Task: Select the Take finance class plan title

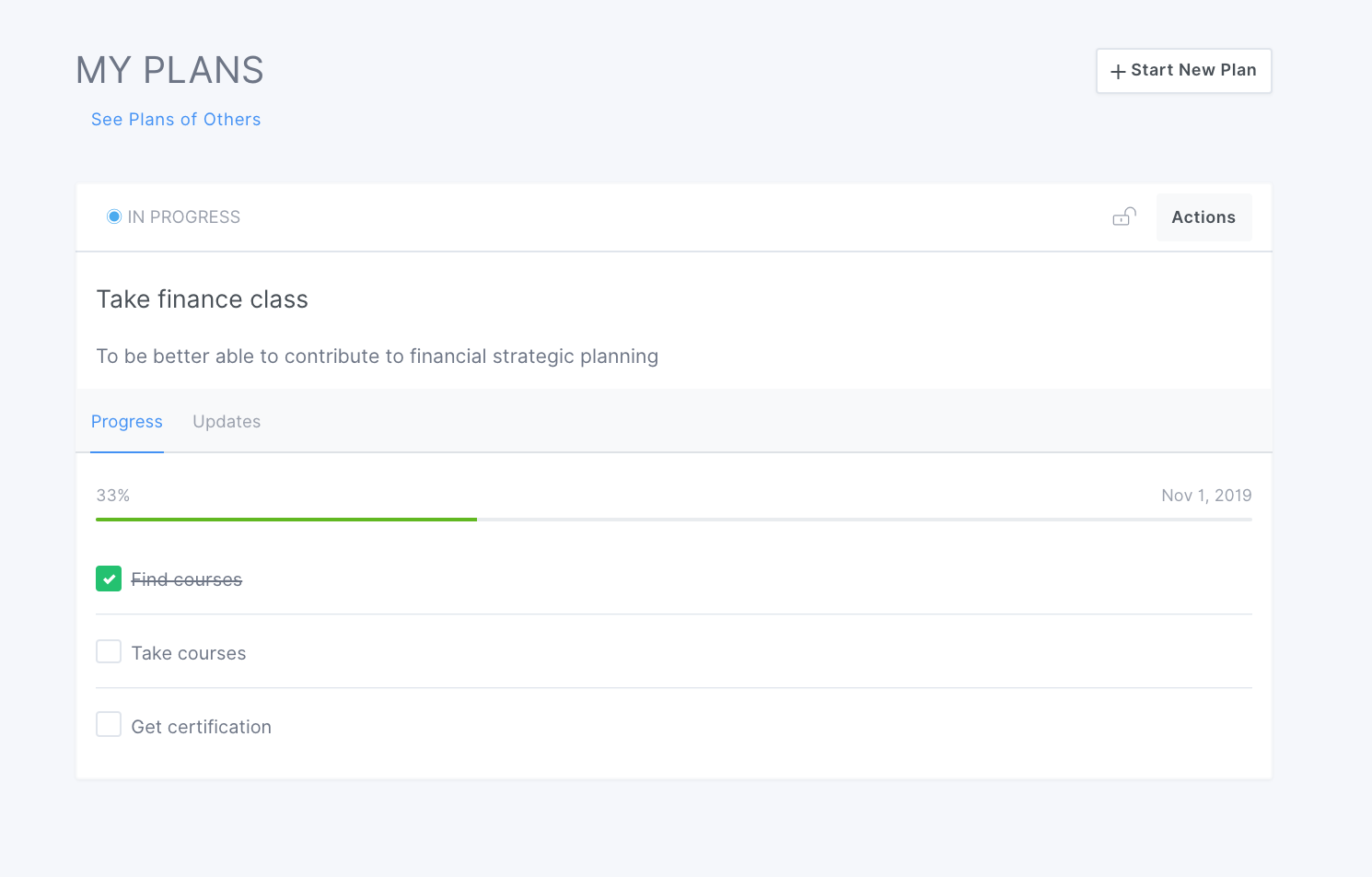Action: [203, 299]
